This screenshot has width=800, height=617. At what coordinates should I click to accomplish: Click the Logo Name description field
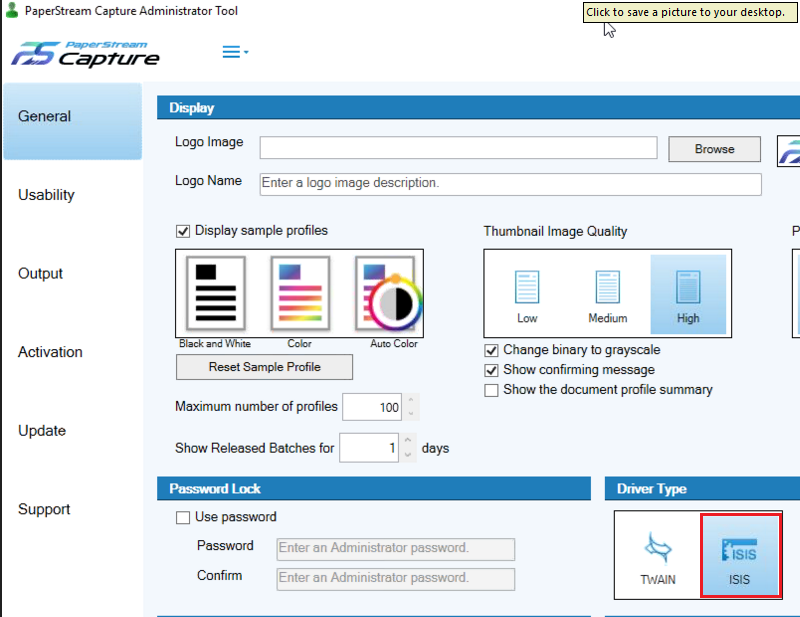pyautogui.click(x=510, y=184)
